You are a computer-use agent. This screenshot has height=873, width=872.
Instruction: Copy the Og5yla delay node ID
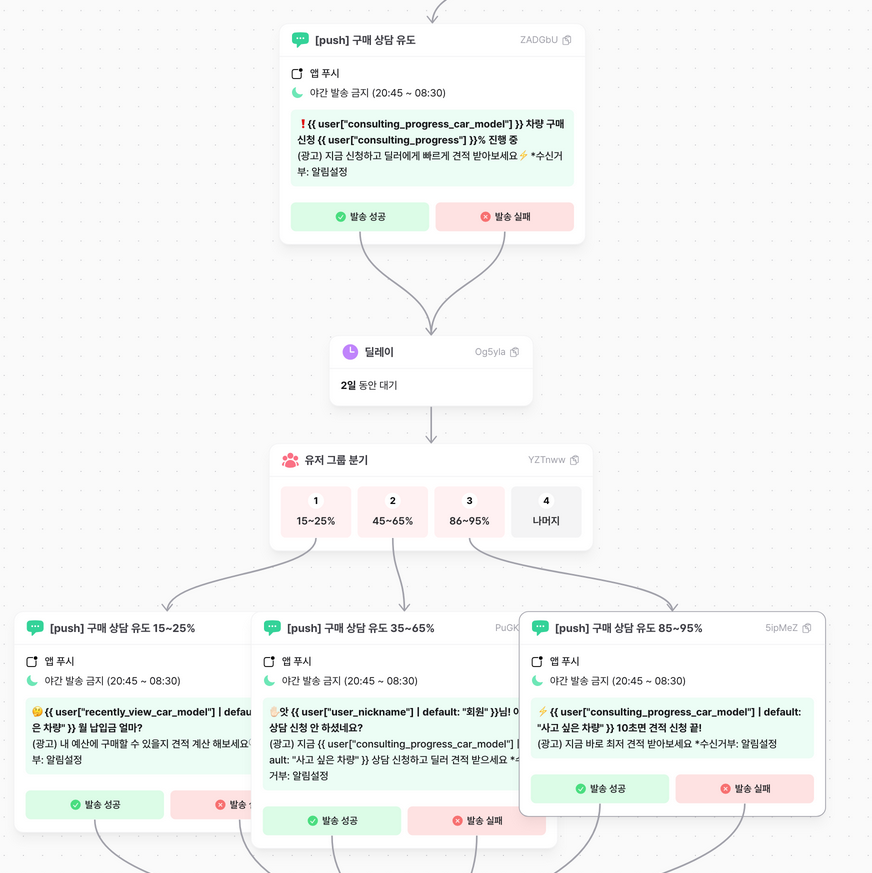515,353
